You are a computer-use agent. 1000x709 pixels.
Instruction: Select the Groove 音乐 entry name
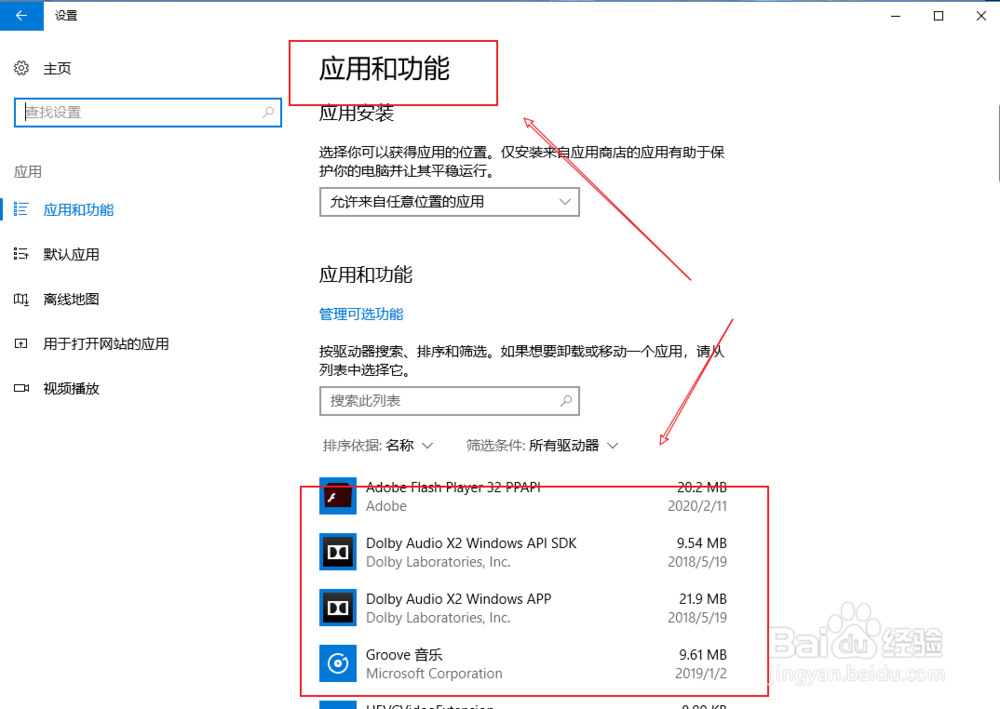click(x=404, y=655)
